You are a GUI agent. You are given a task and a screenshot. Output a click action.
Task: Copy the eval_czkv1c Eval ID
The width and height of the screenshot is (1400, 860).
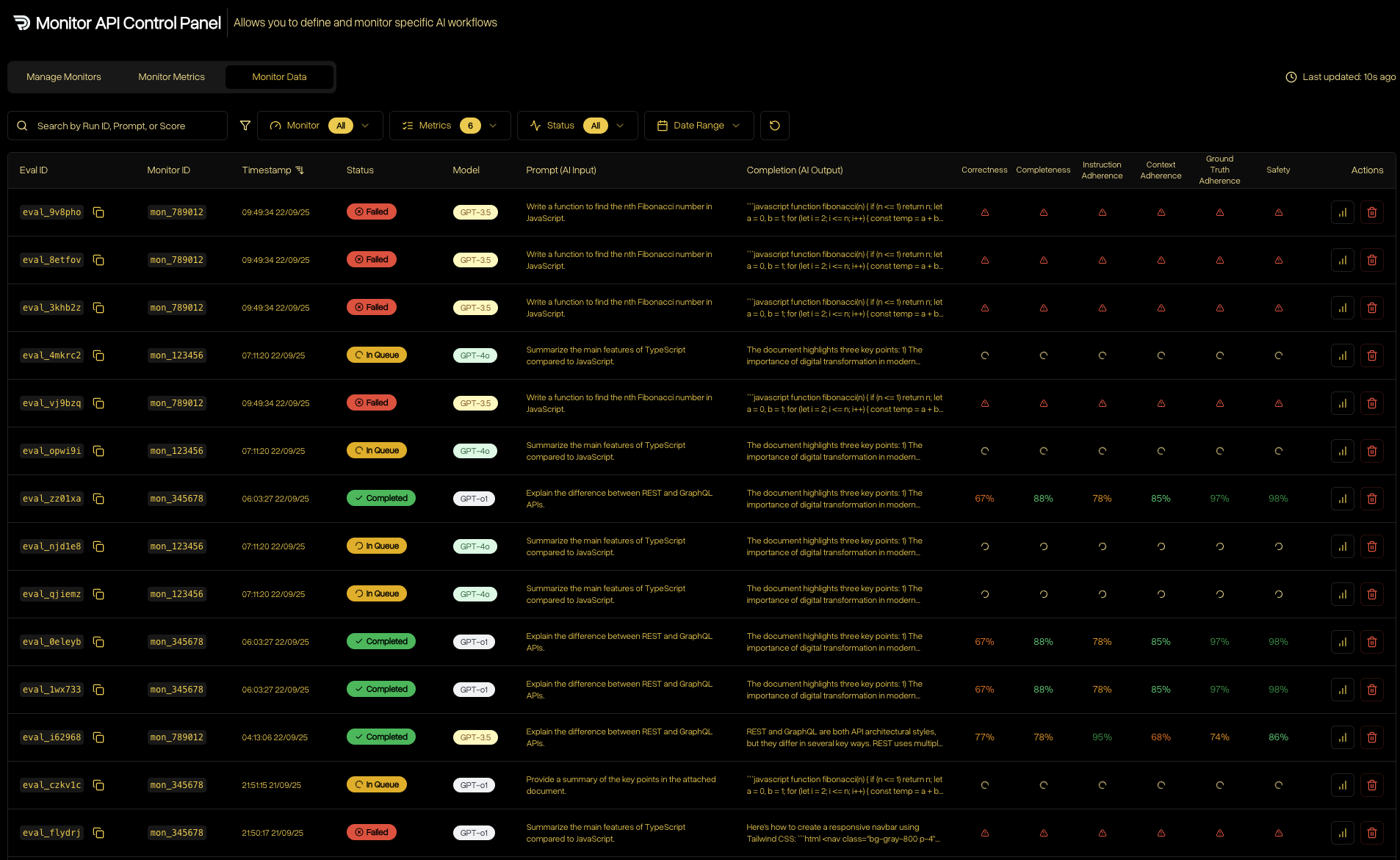[x=99, y=785]
